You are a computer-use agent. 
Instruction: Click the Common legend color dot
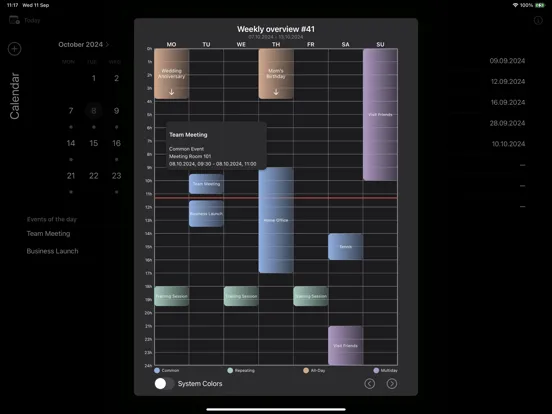(x=157, y=370)
